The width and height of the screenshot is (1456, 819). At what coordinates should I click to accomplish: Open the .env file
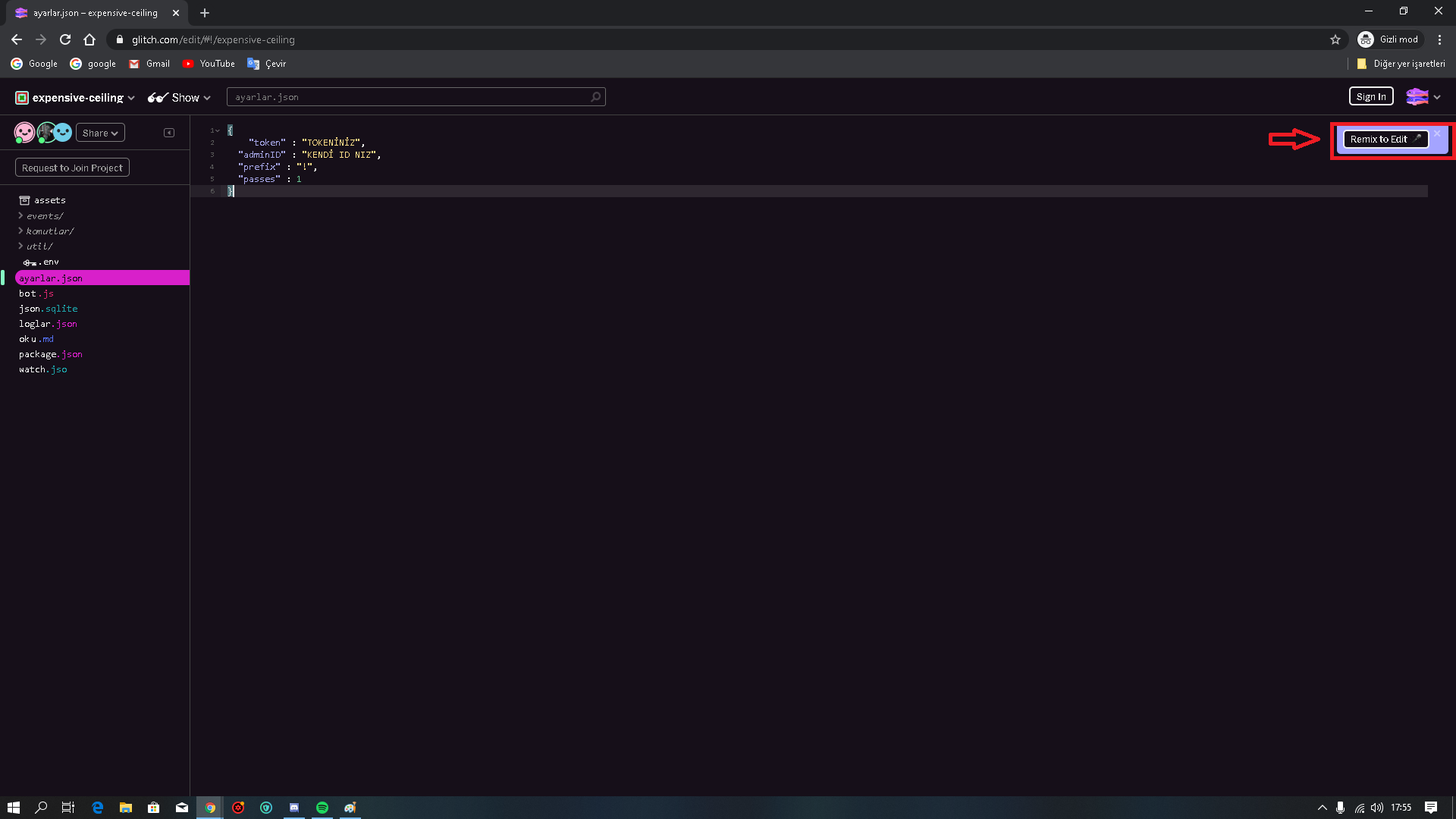41,262
